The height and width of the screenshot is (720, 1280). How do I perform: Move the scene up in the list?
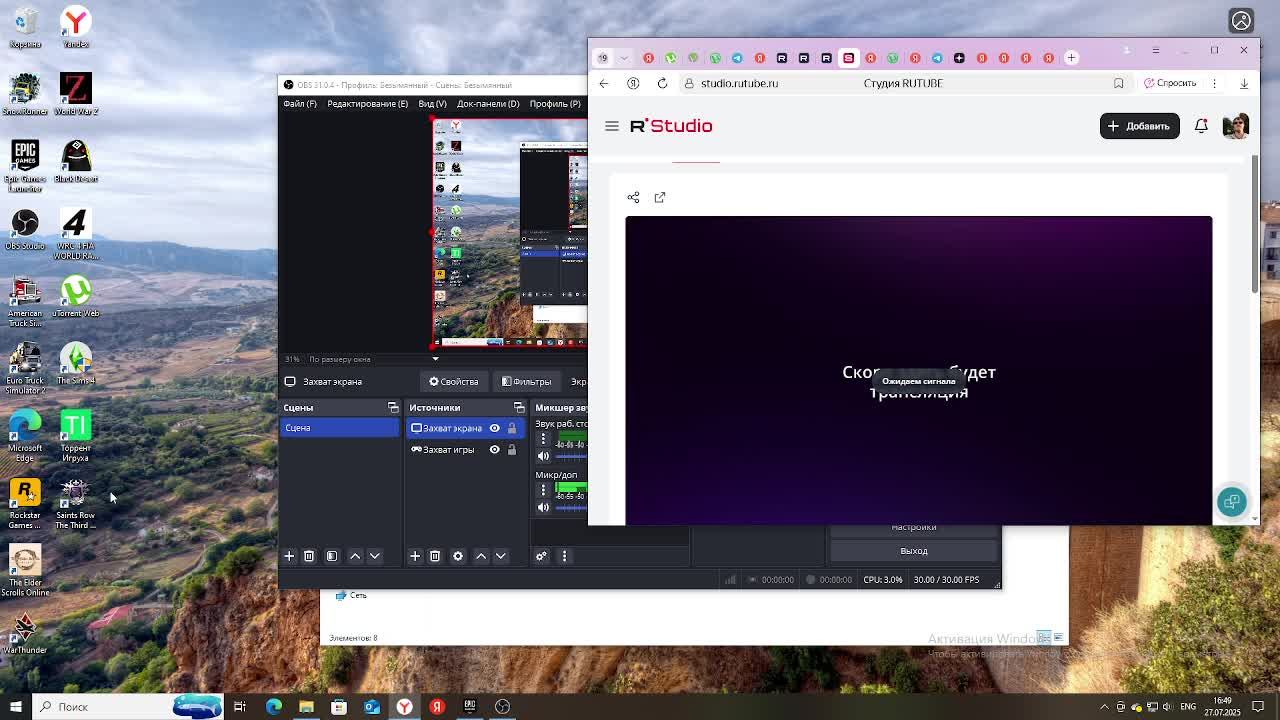pos(355,556)
